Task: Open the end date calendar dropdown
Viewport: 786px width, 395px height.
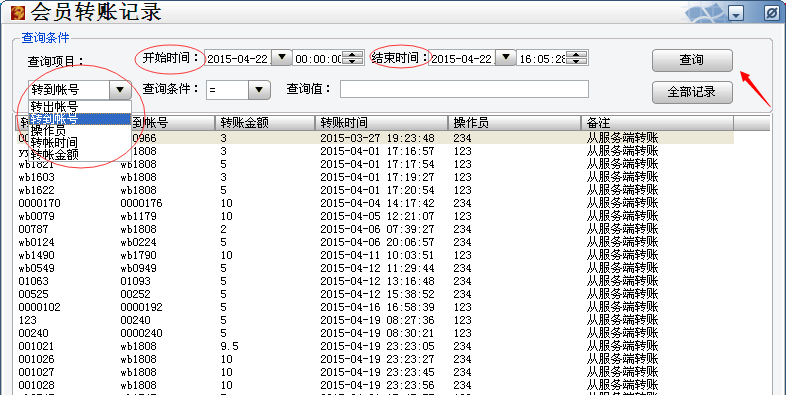Action: click(506, 58)
